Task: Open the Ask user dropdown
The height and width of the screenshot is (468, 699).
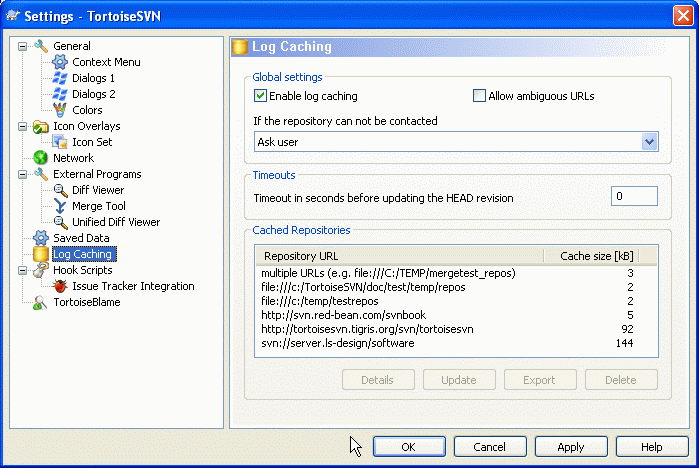Action: [649, 142]
